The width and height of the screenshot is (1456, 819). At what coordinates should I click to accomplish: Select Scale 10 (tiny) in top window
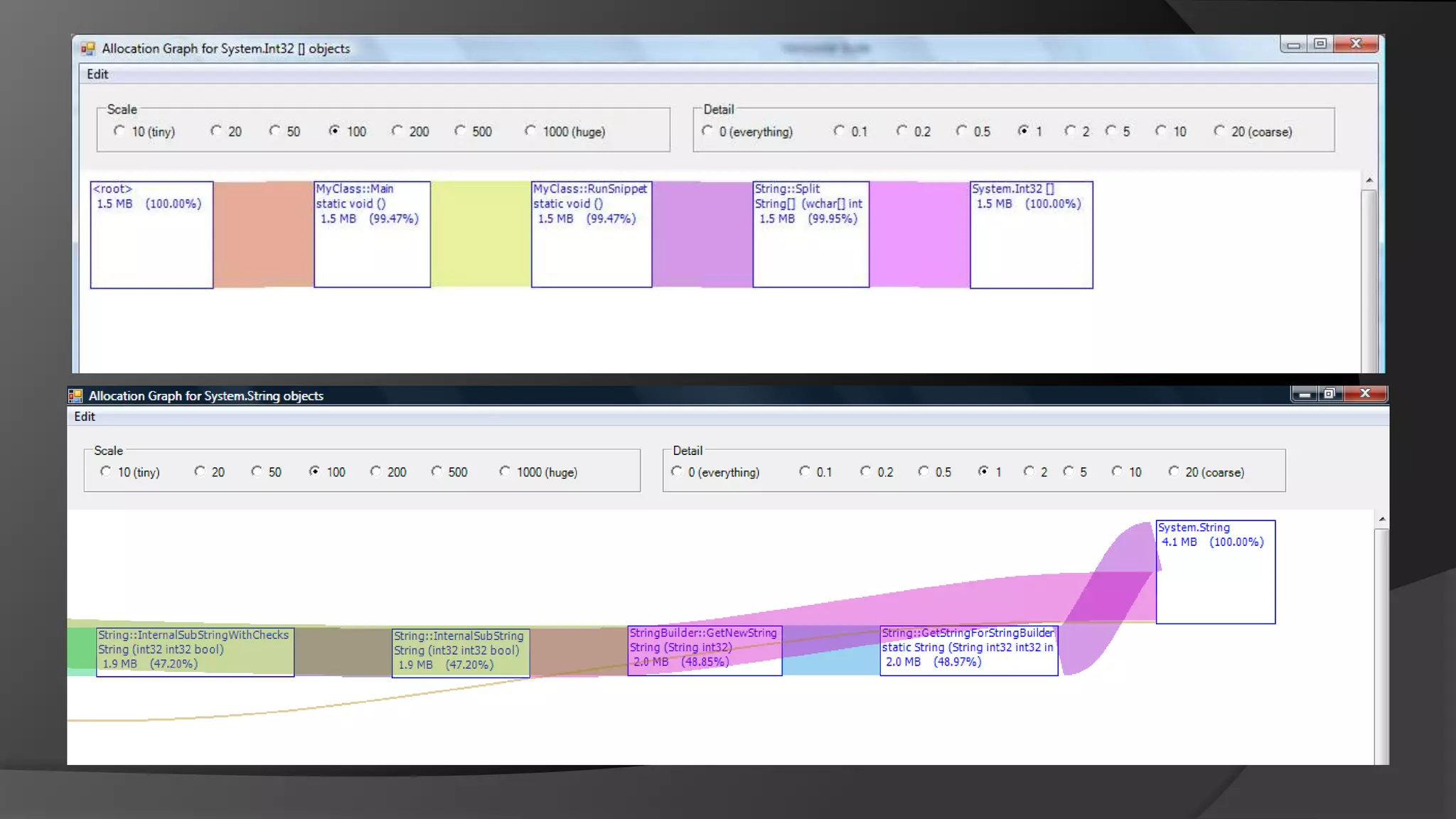tap(119, 131)
